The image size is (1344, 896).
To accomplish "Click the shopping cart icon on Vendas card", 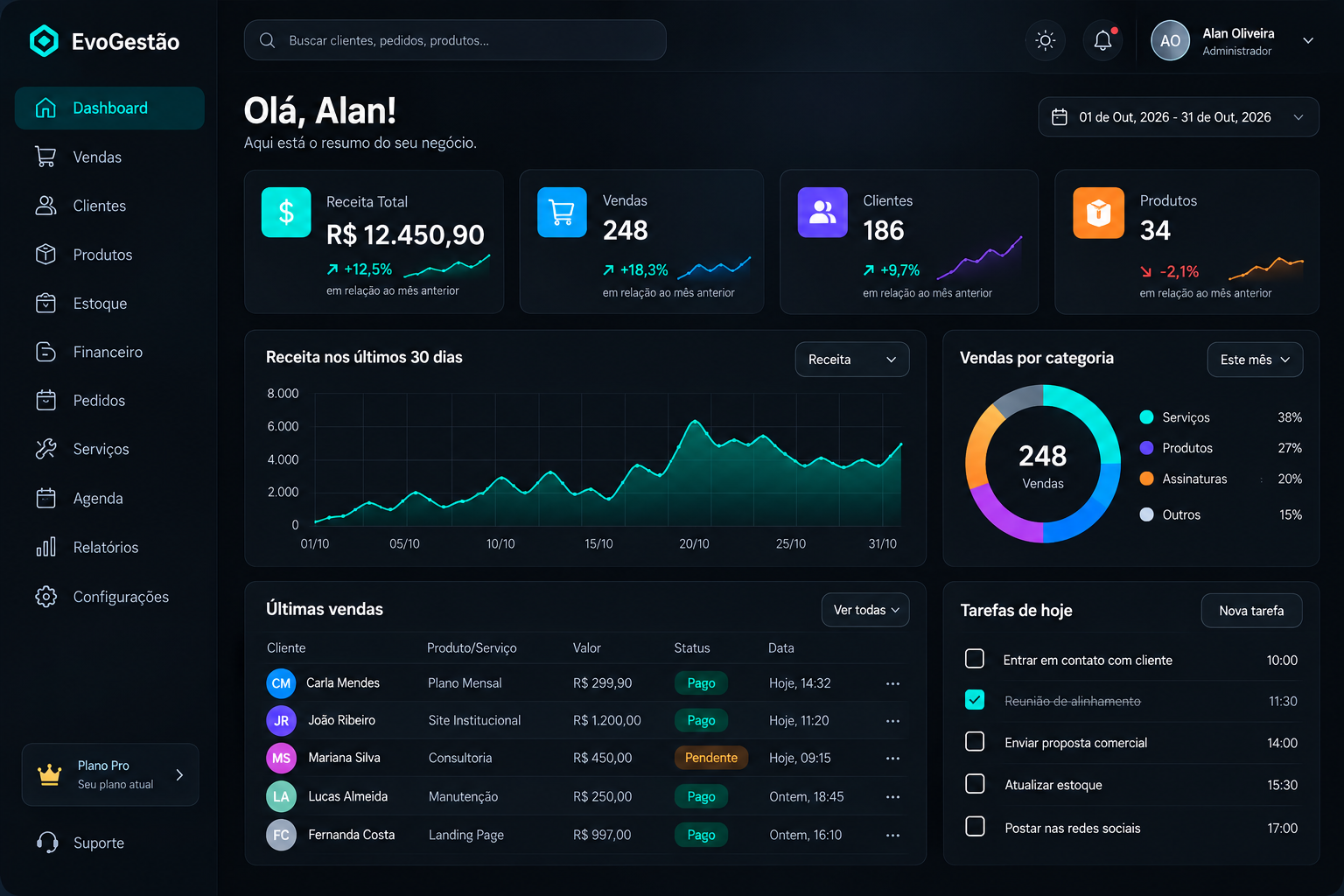I will 562,212.
